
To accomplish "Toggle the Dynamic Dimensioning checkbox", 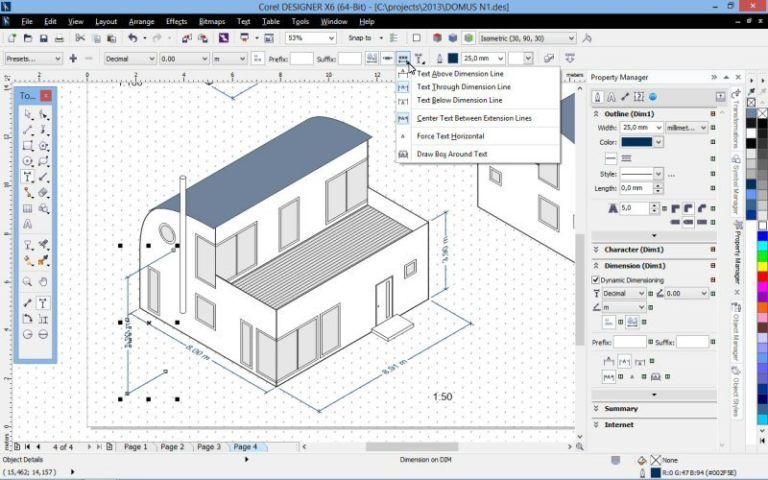I will point(596,280).
